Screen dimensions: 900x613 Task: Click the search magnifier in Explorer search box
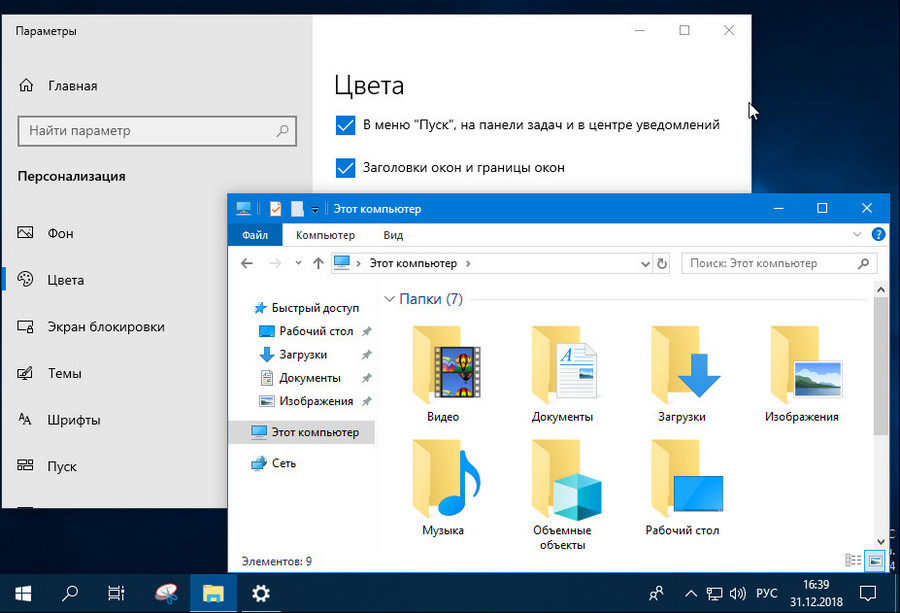[863, 263]
